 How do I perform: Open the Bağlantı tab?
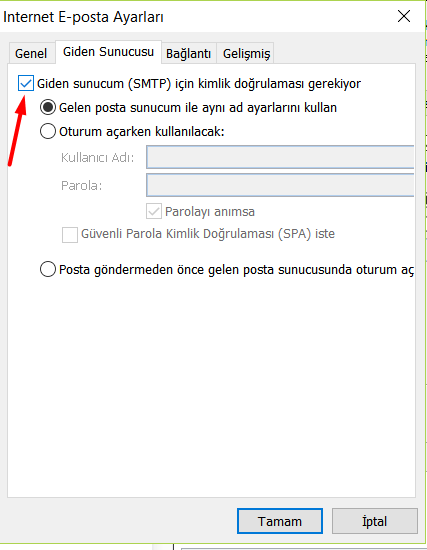pos(188,53)
